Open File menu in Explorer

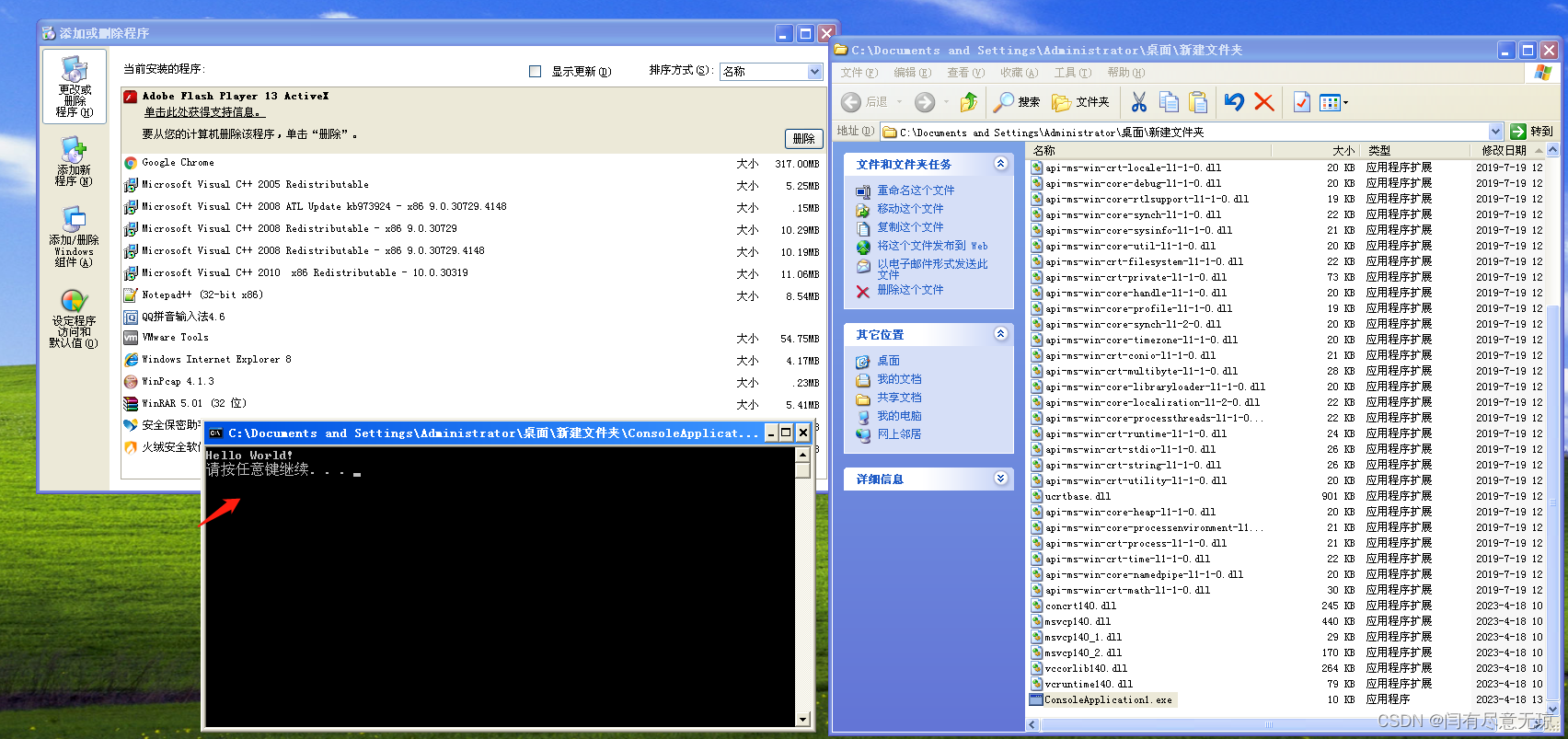(859, 73)
